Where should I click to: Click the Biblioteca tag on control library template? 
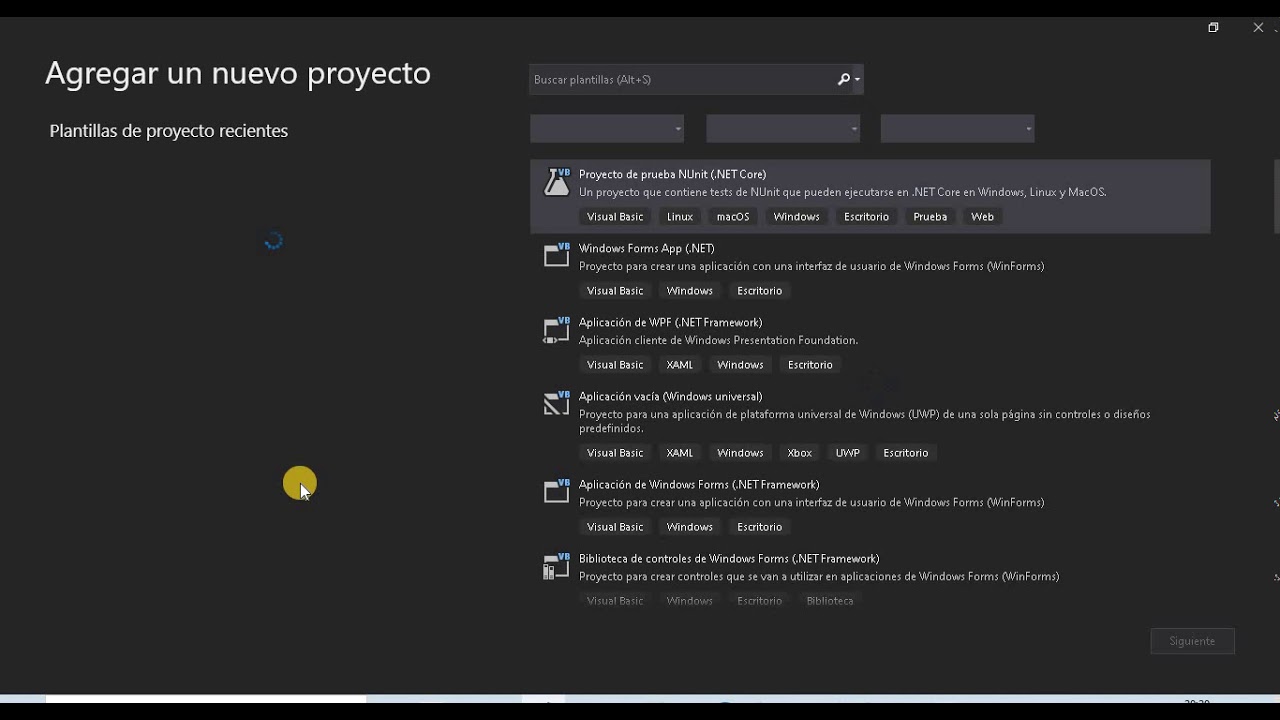[x=830, y=600]
